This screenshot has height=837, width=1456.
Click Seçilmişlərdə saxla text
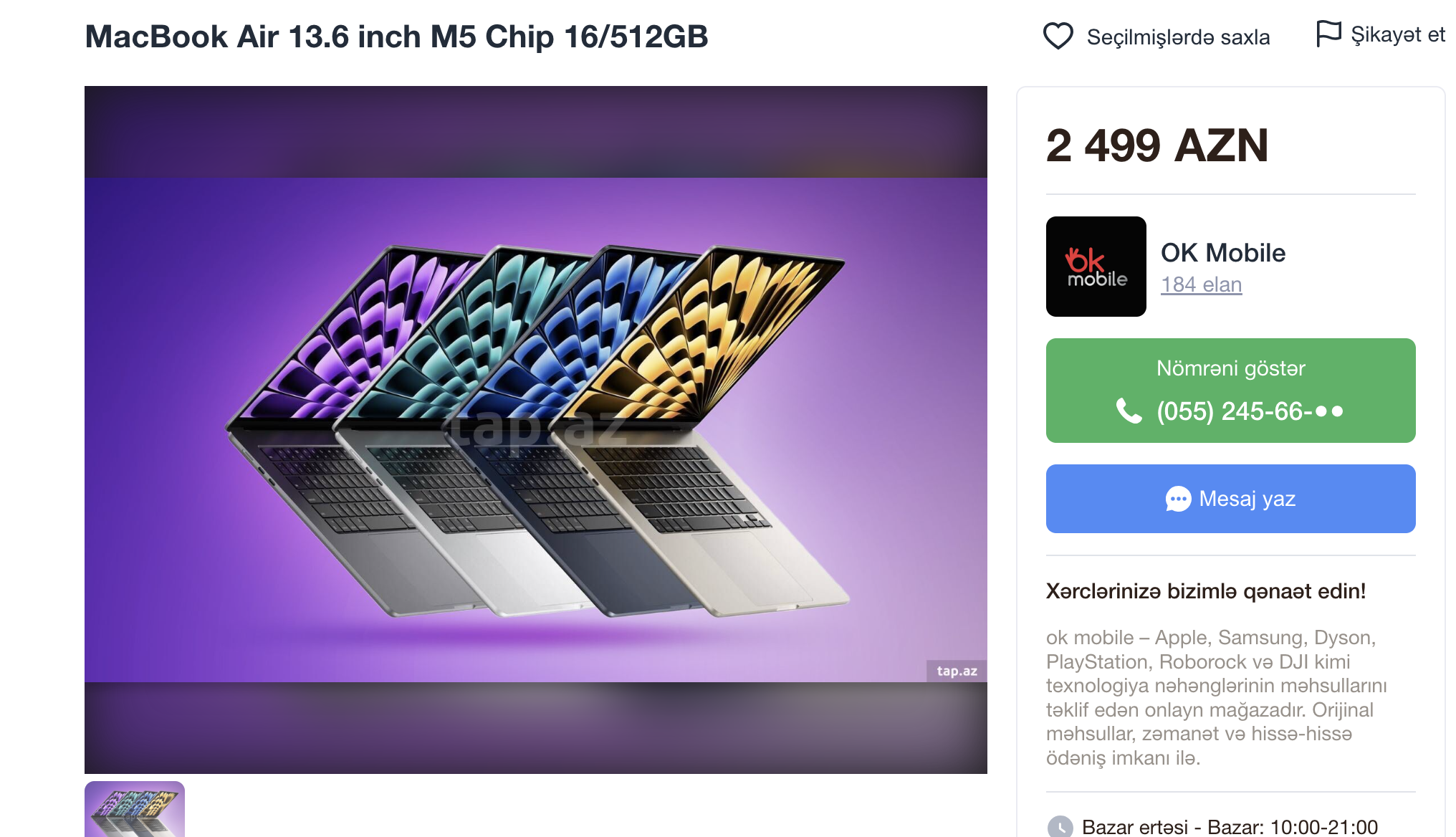pos(1178,37)
